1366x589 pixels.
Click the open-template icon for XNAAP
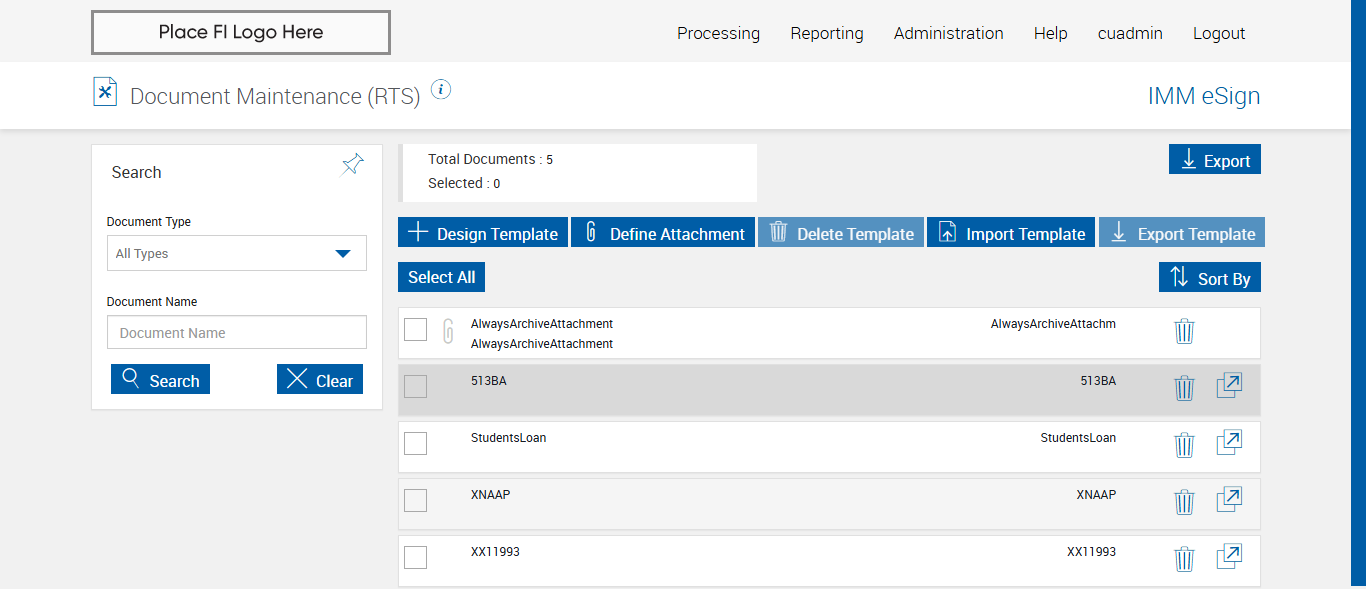click(x=1229, y=500)
